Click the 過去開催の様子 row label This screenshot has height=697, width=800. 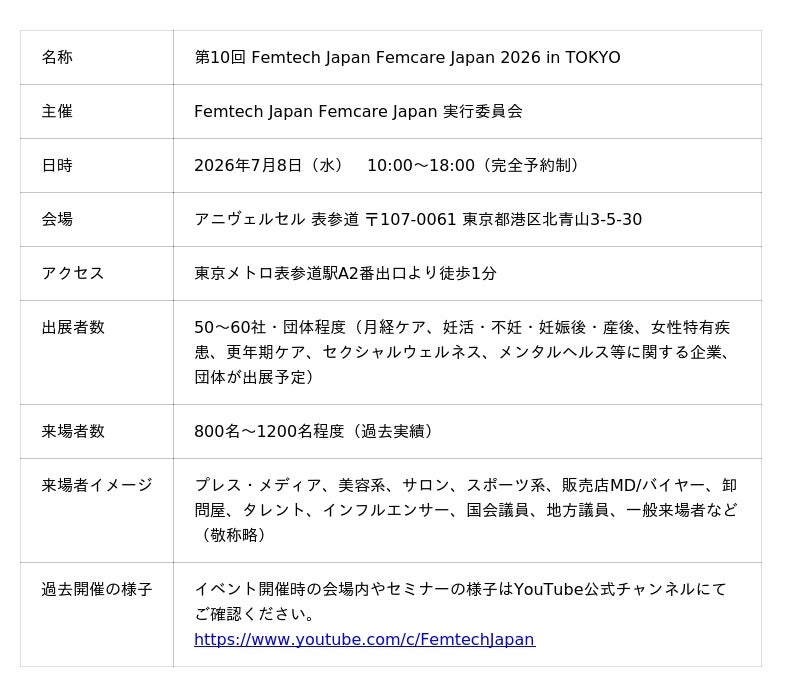coord(96,589)
